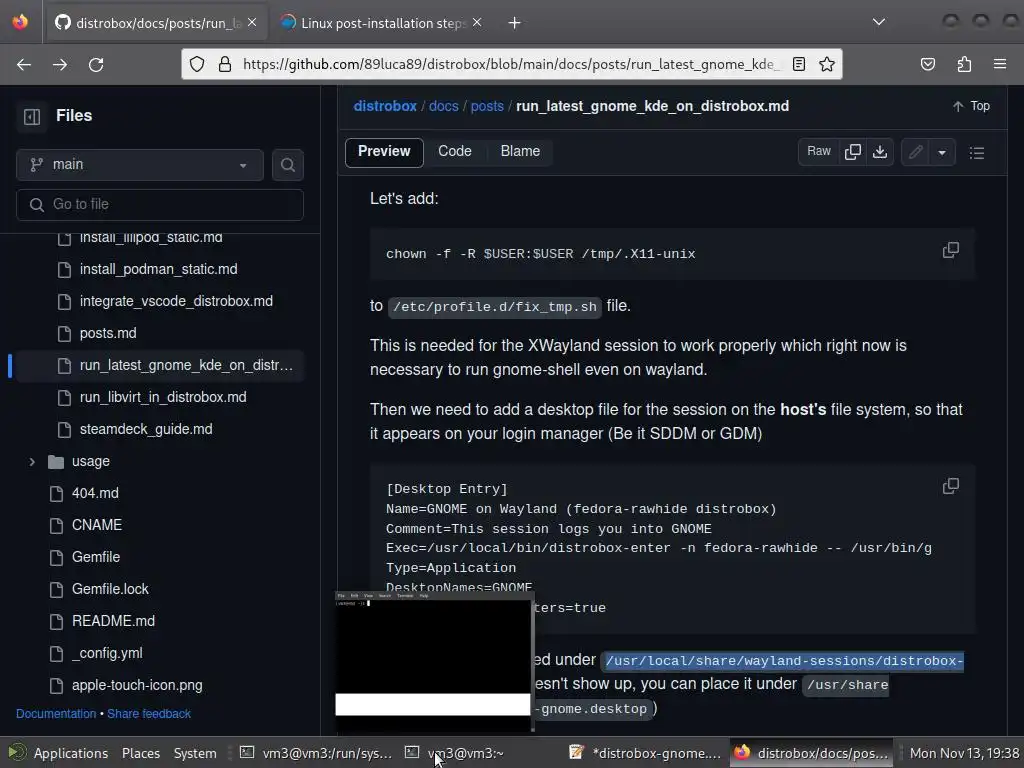Viewport: 1024px width, 768px height.
Task: List all tabs dropdown arrow
Action: click(879, 22)
